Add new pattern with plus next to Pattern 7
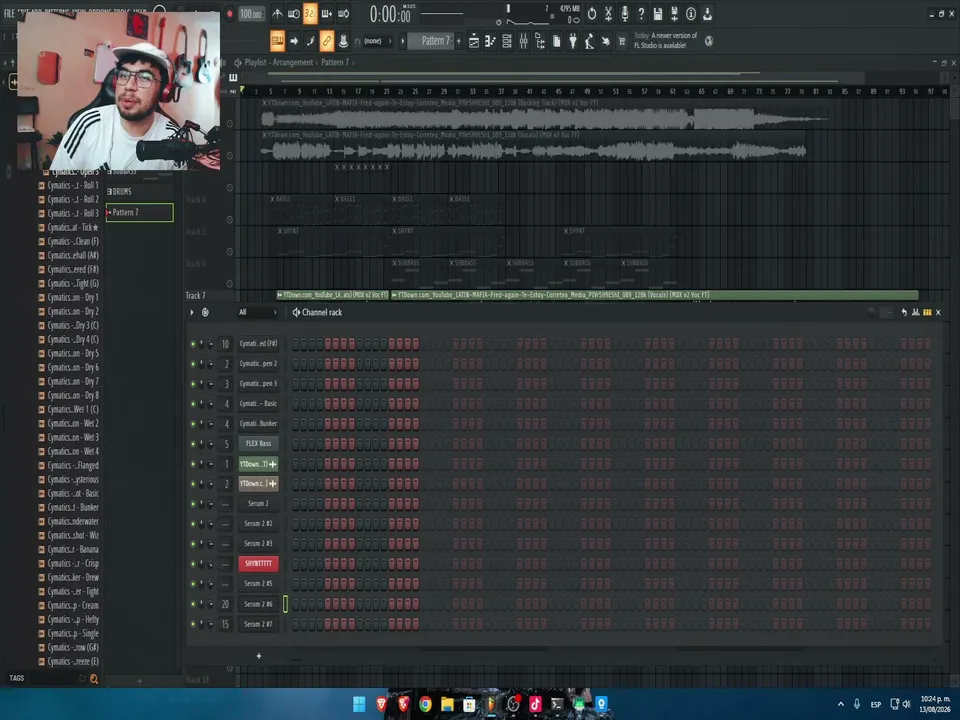Screen dimensions: 960x720 pyautogui.click(x=459, y=41)
